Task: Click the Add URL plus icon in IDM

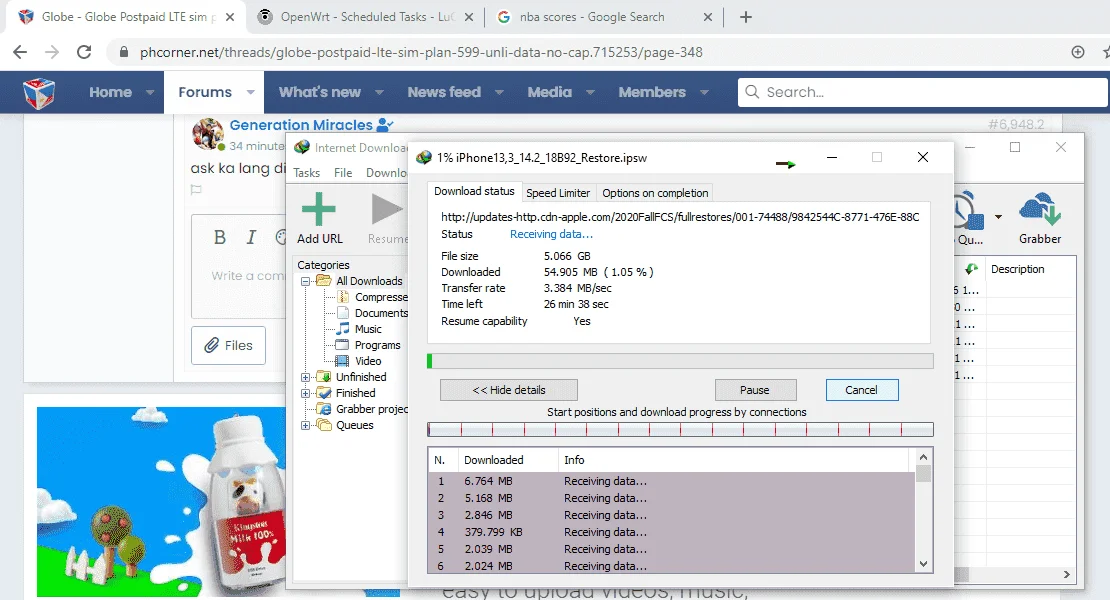Action: [319, 209]
